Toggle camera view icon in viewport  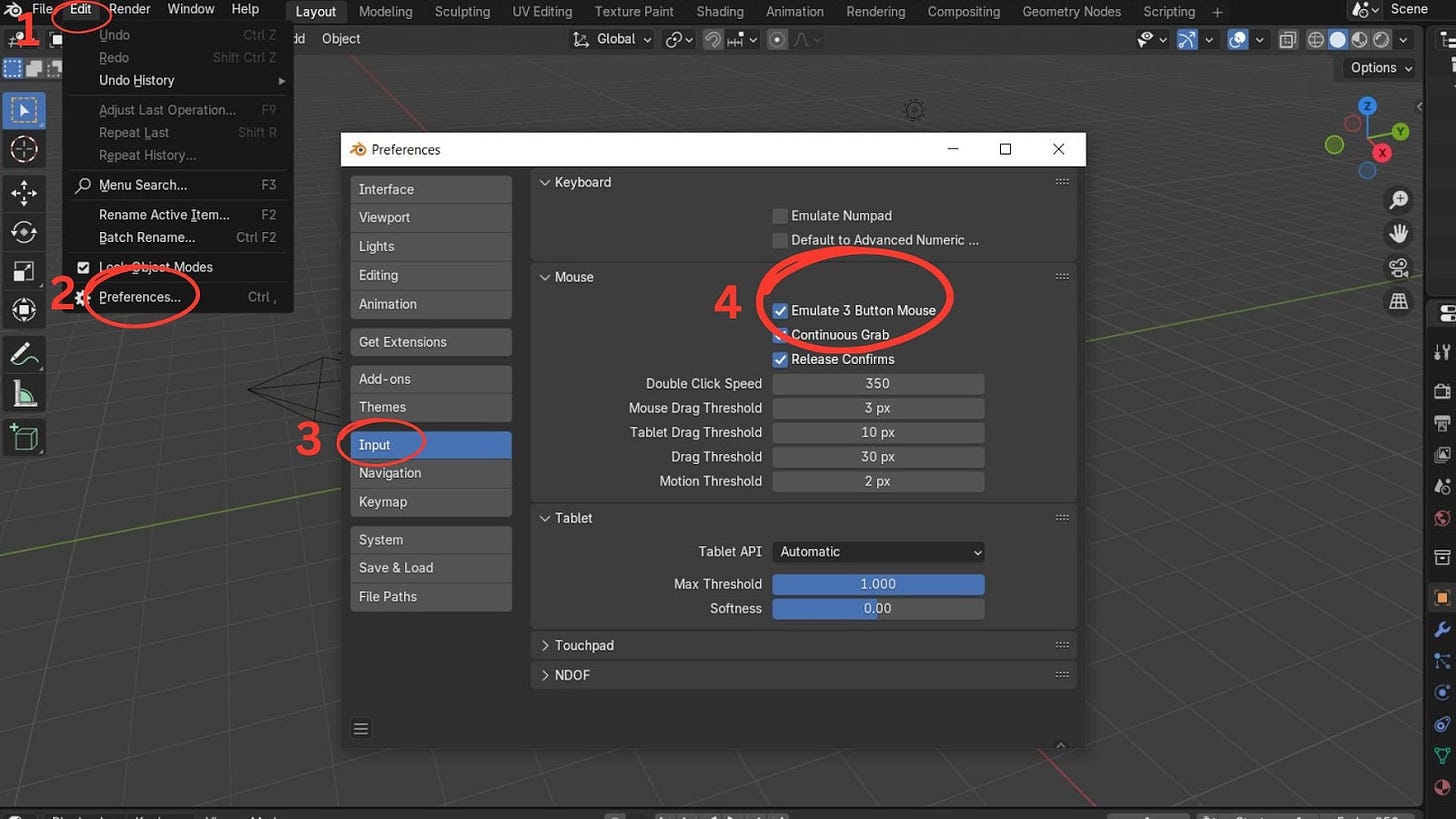[x=1399, y=267]
